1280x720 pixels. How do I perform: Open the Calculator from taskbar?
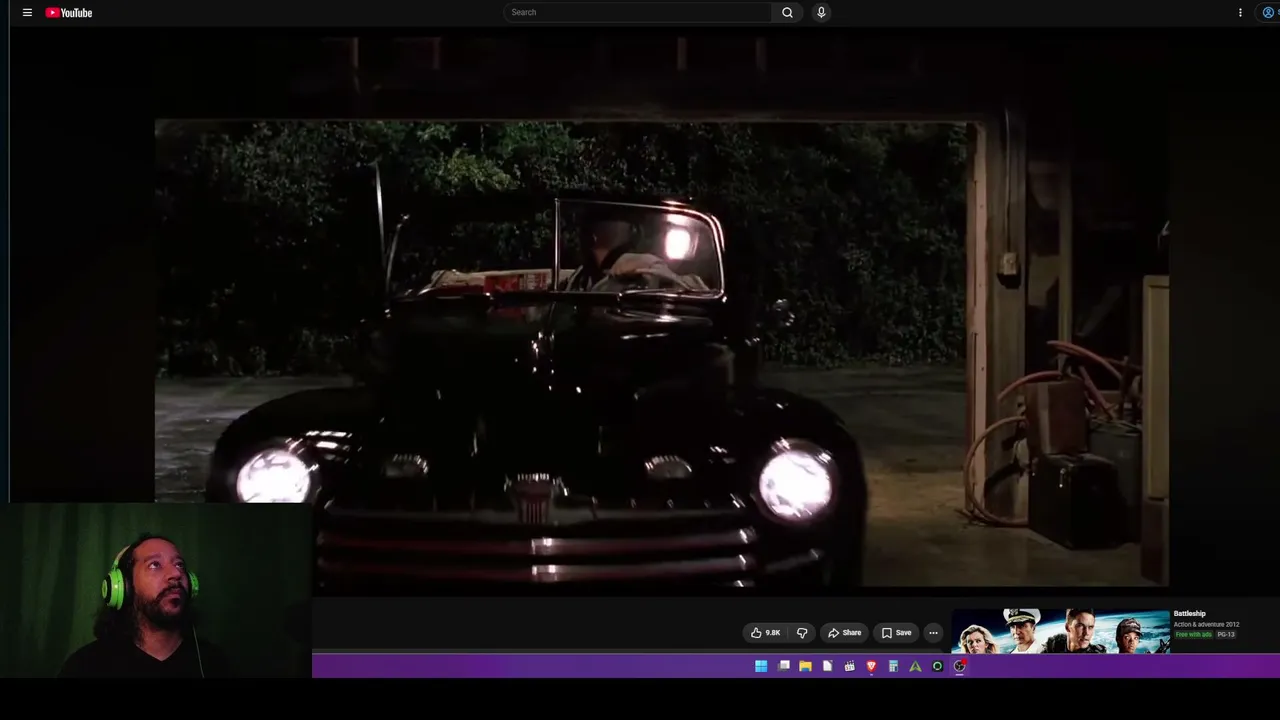coord(893,666)
